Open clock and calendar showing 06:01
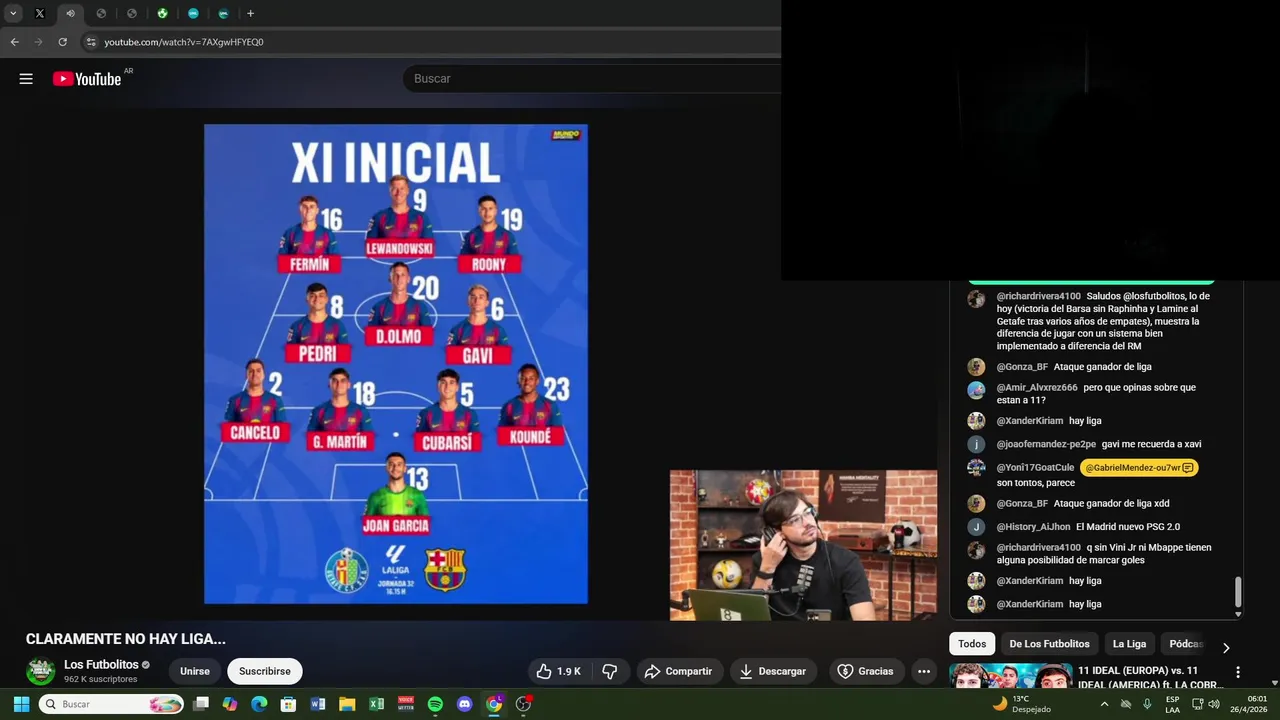 tap(1248, 704)
